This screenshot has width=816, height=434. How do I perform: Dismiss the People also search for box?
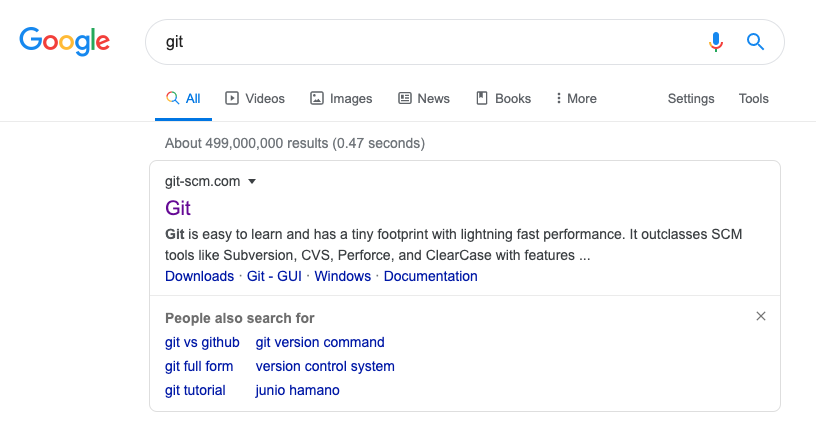[761, 316]
